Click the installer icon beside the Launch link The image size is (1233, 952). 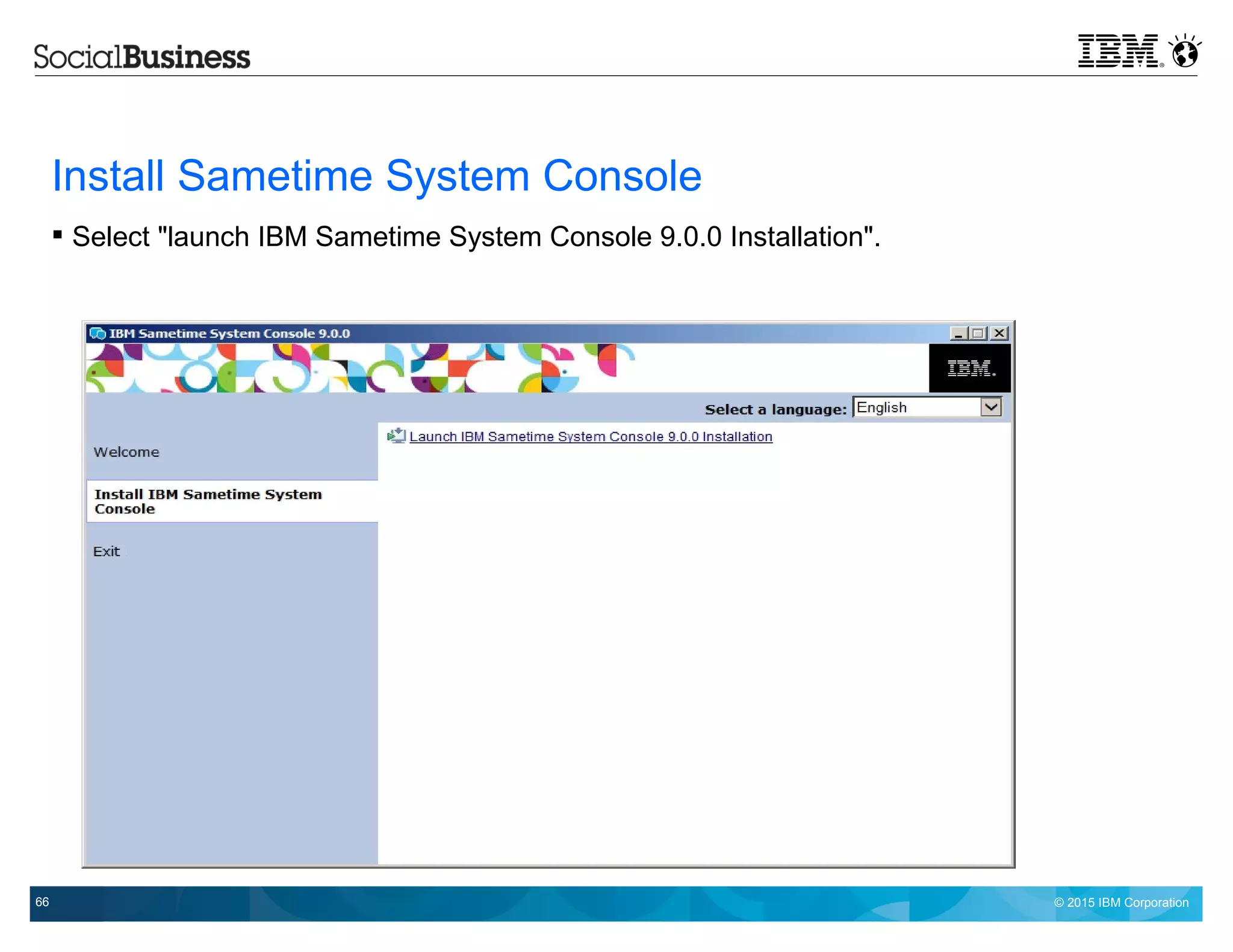[x=397, y=435]
